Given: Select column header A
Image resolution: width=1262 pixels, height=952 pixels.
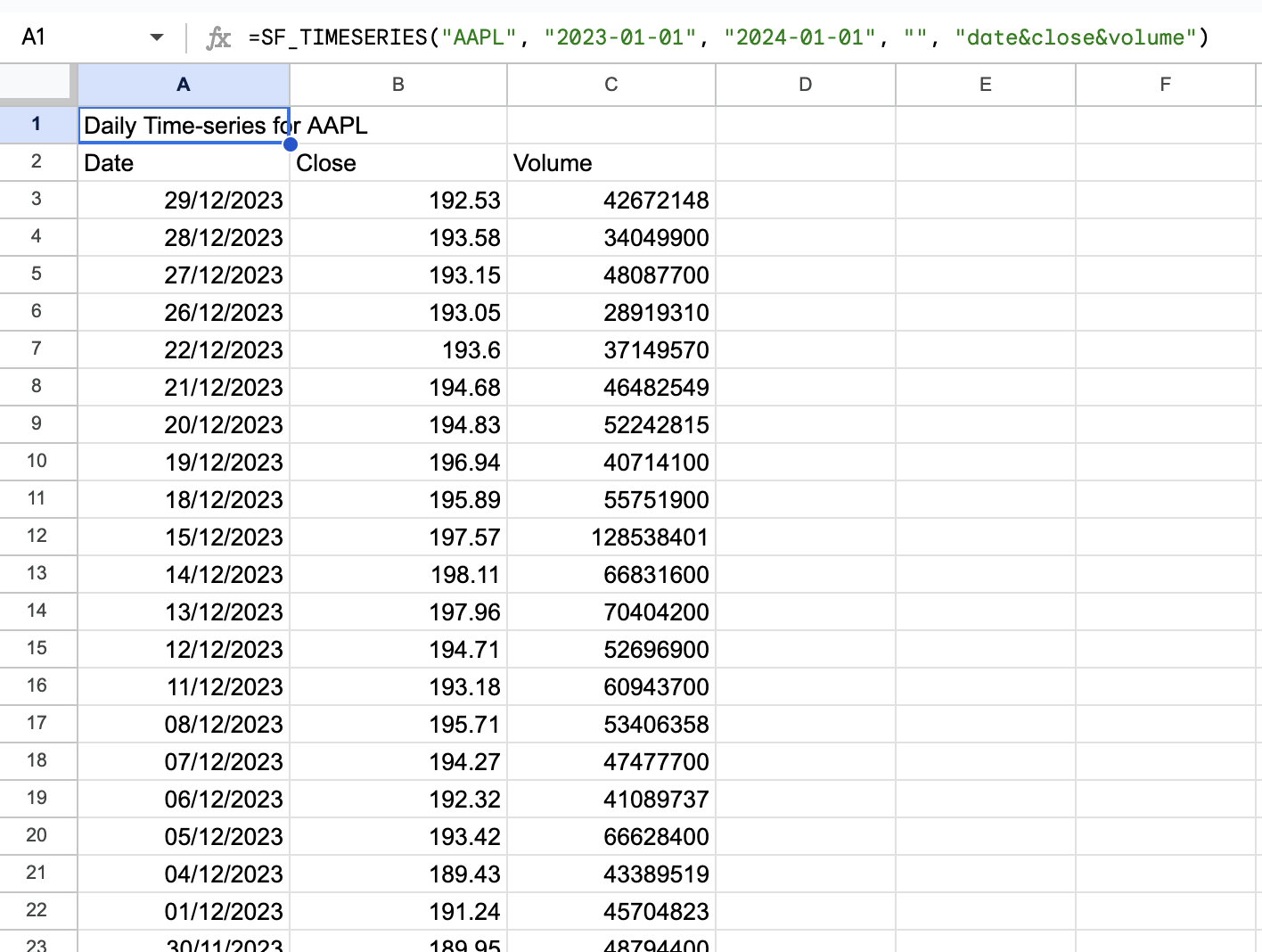Looking at the screenshot, I should (183, 84).
